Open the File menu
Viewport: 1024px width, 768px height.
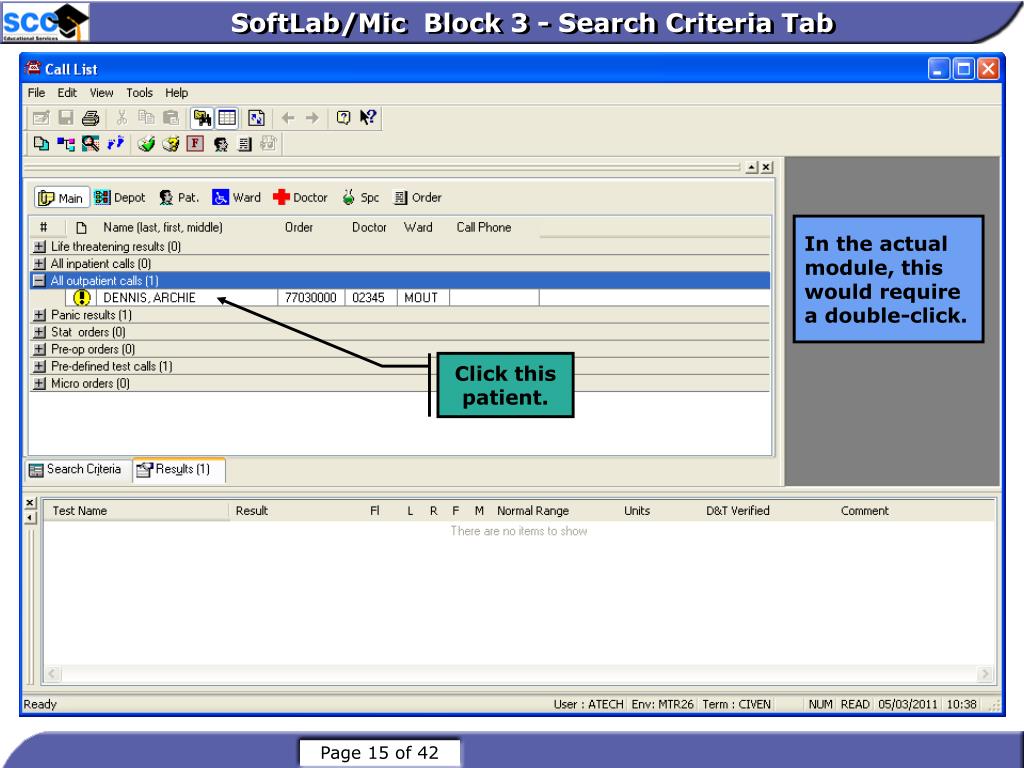[37, 93]
